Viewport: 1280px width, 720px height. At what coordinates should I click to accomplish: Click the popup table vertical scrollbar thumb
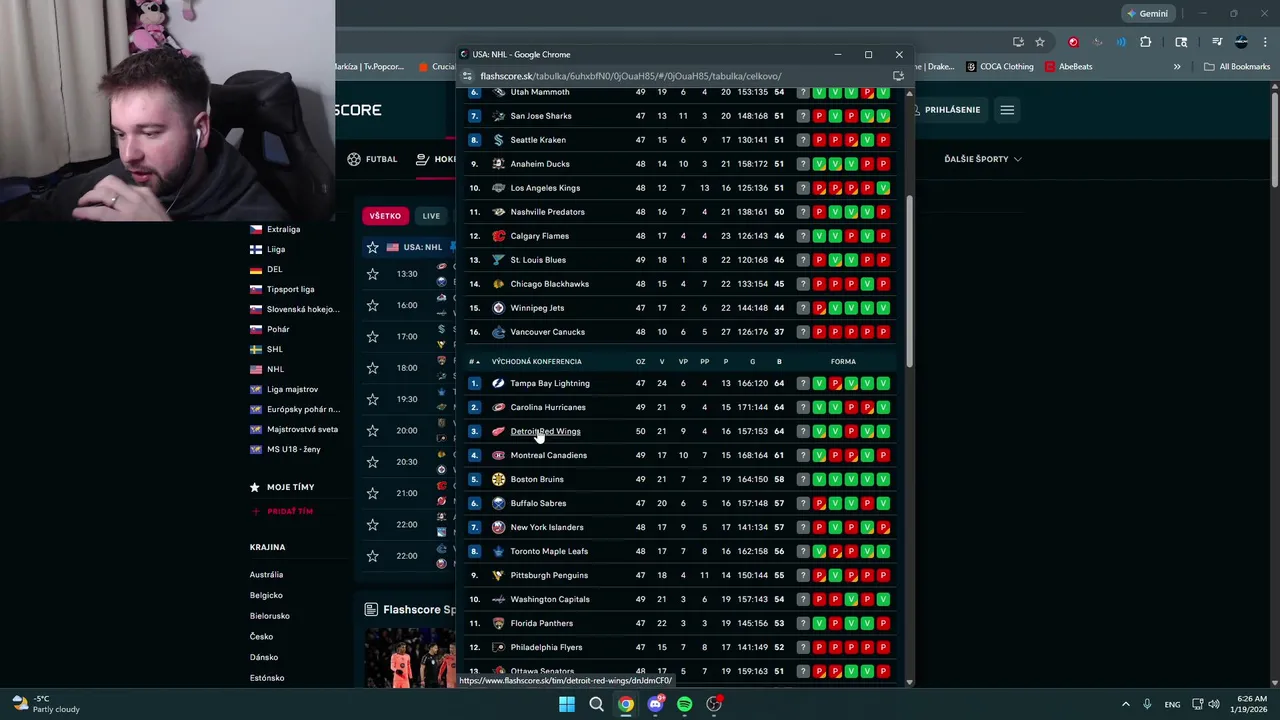point(909,280)
